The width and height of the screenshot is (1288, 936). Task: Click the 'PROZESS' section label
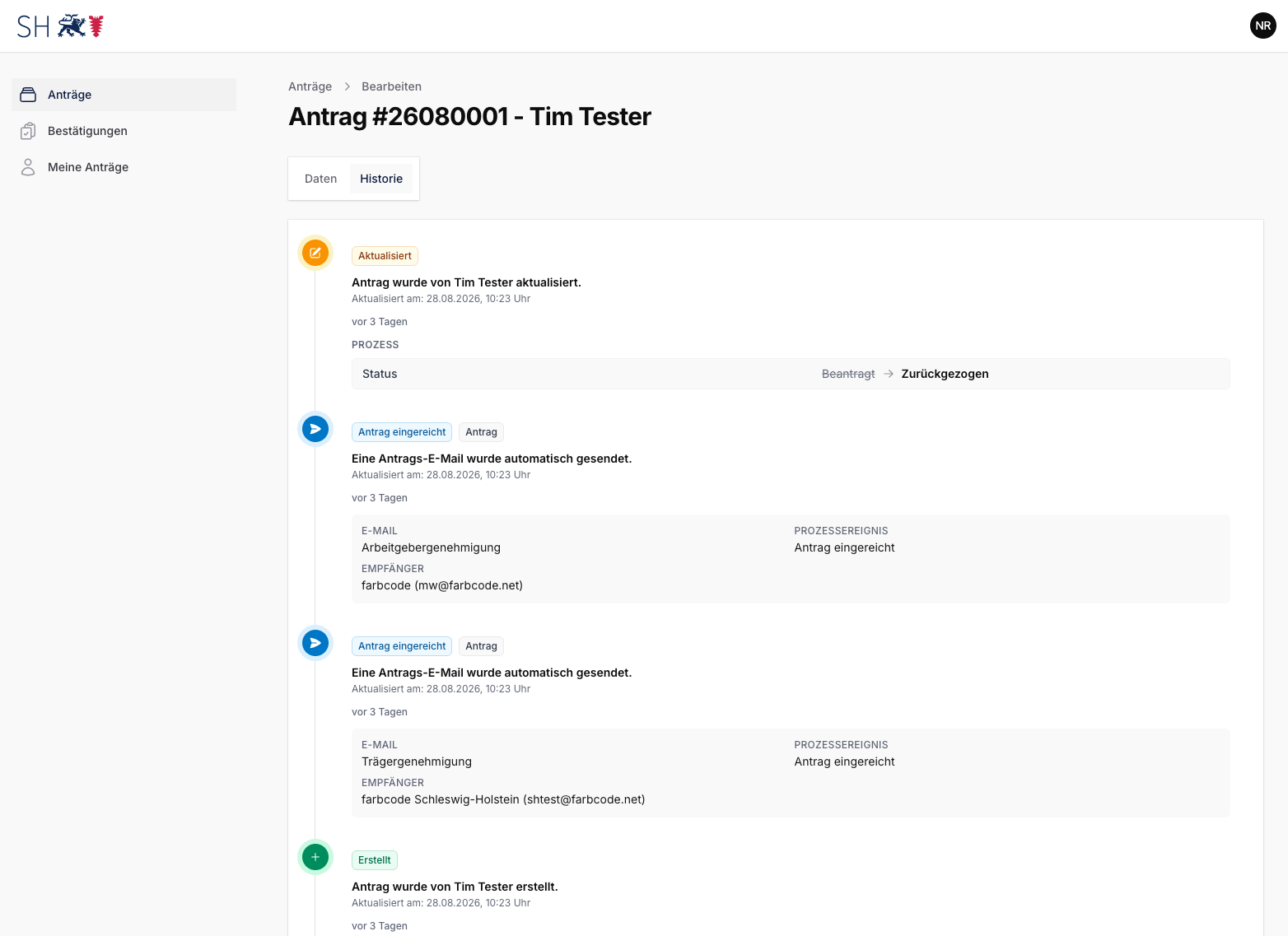click(375, 345)
